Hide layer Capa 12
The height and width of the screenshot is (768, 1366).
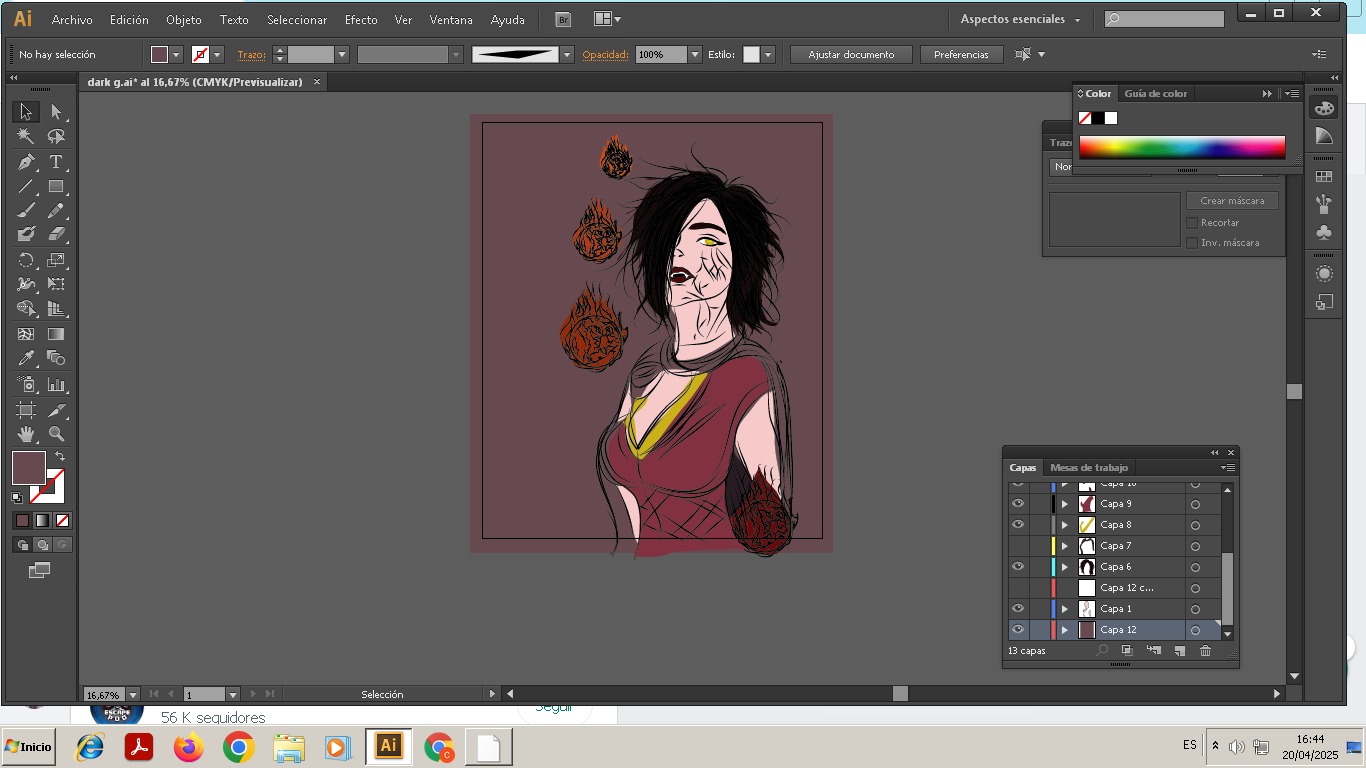tap(1018, 630)
